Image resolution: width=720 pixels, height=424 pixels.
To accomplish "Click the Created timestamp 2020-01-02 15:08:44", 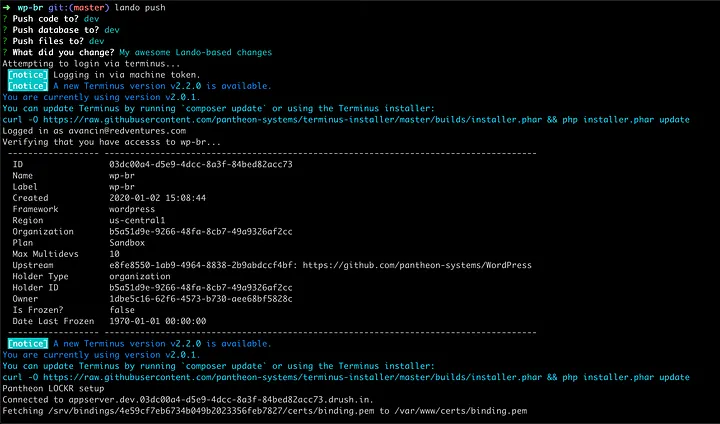I will (x=157, y=198).
